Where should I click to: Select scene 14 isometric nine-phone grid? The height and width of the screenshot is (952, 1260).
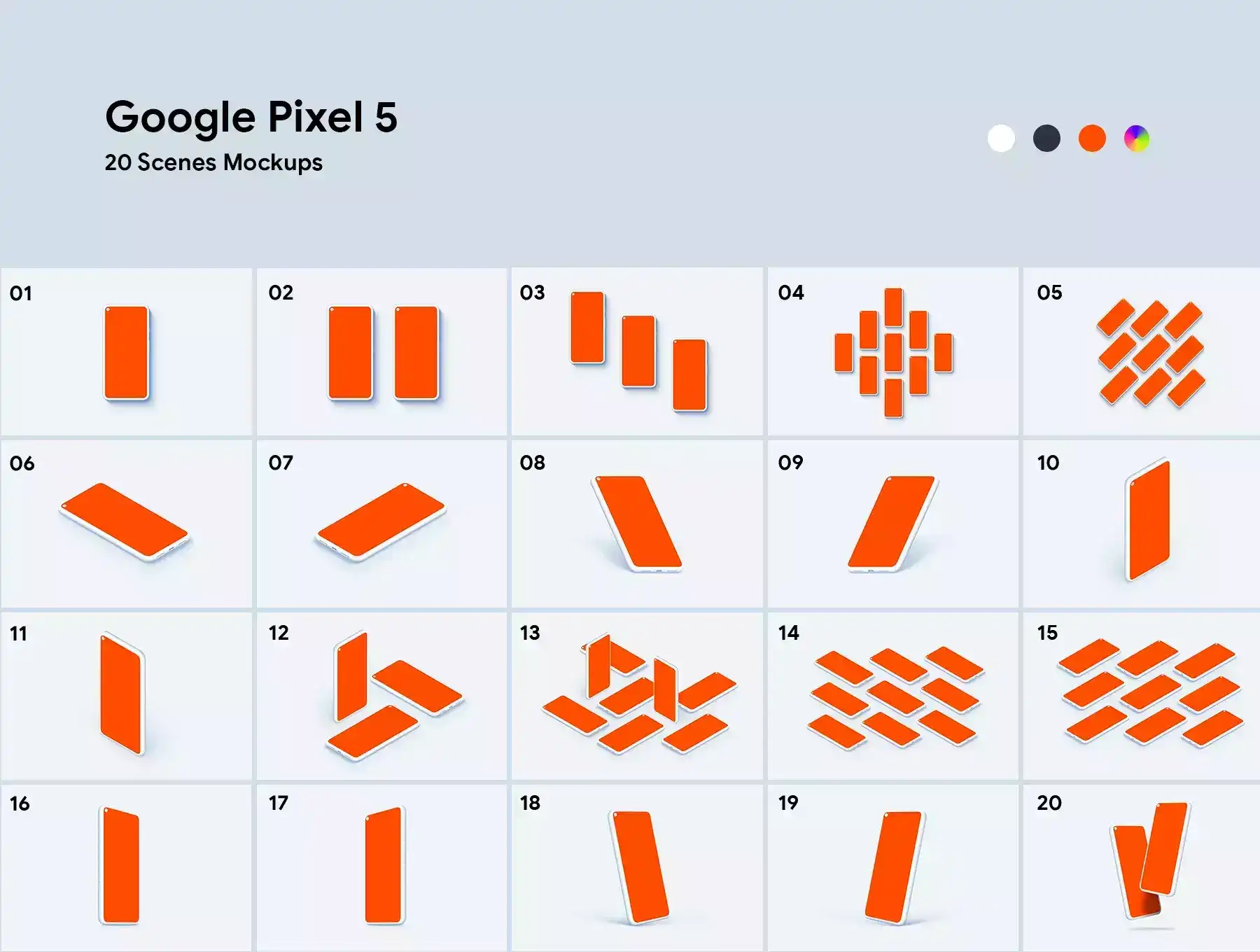tap(895, 696)
